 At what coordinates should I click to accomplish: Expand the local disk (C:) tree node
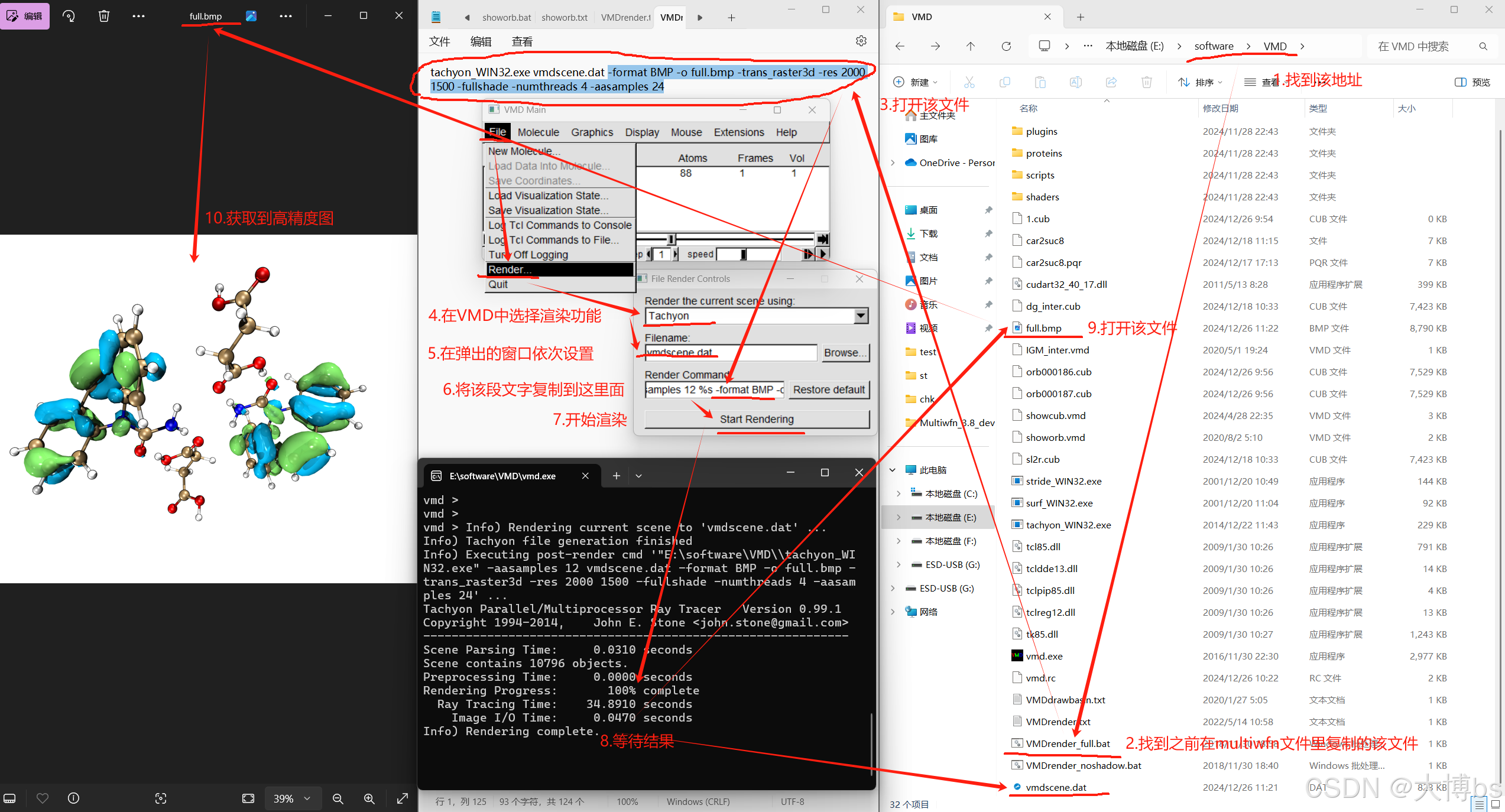899,494
